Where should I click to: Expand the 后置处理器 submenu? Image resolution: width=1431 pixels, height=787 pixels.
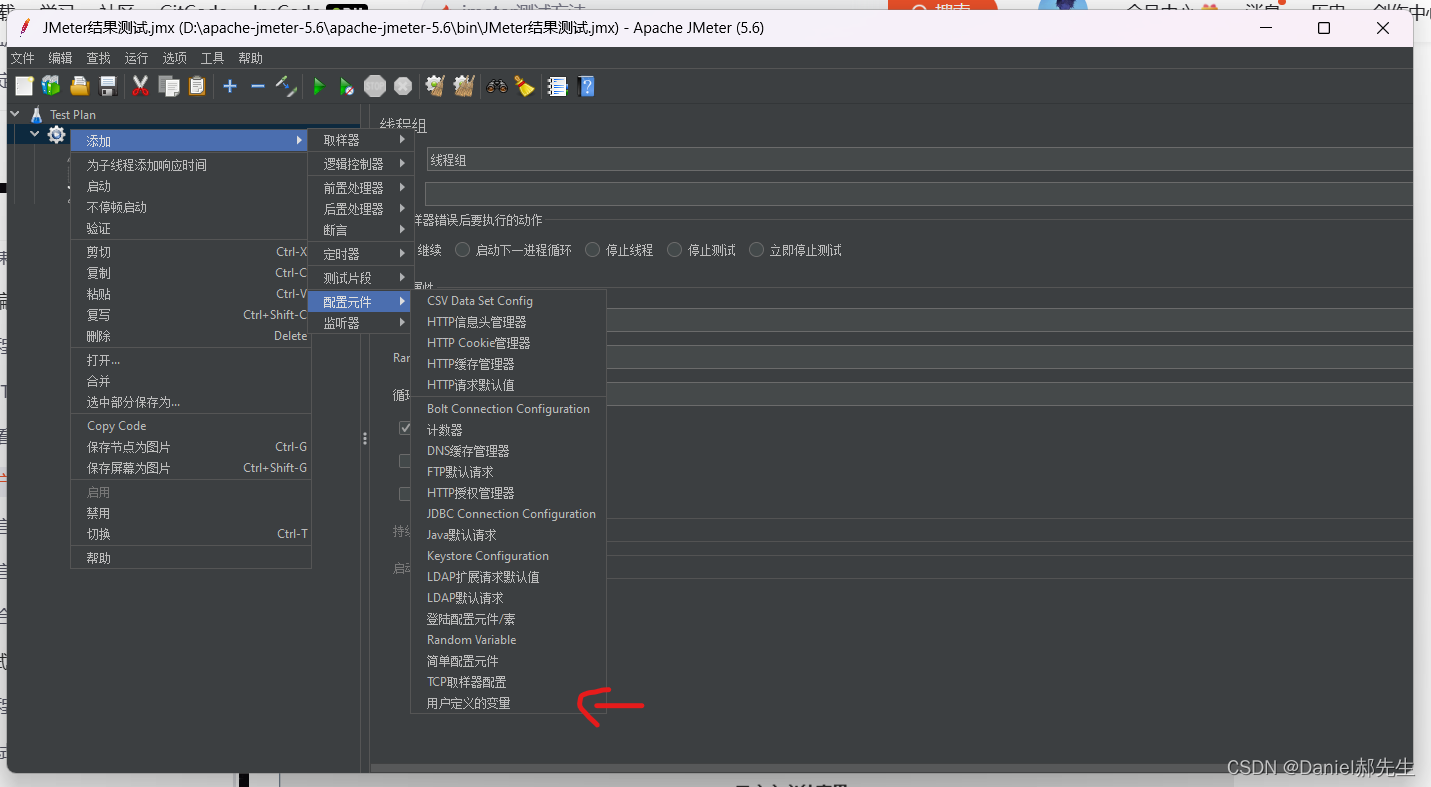click(359, 209)
